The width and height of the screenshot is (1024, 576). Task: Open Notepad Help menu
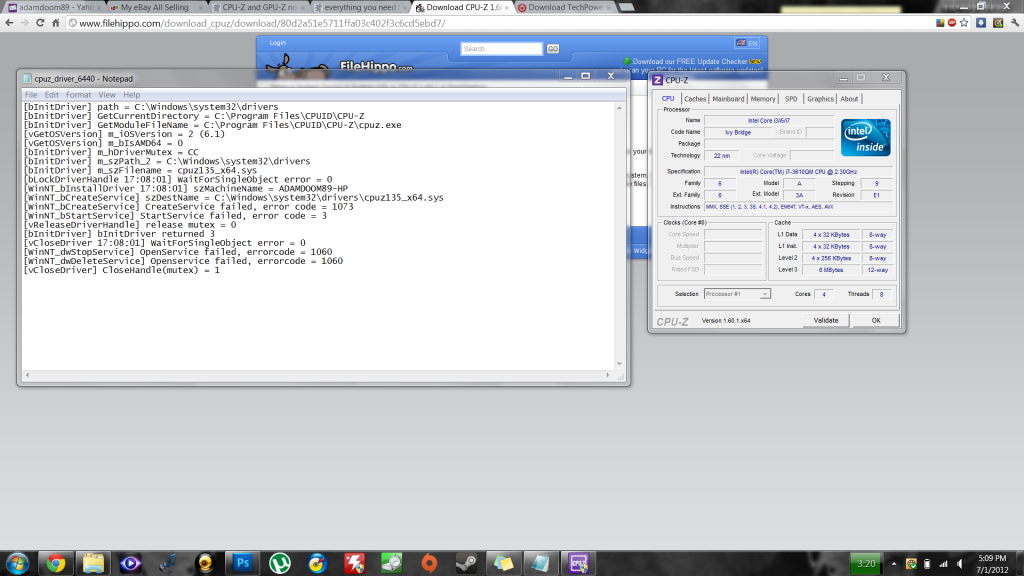tap(131, 95)
